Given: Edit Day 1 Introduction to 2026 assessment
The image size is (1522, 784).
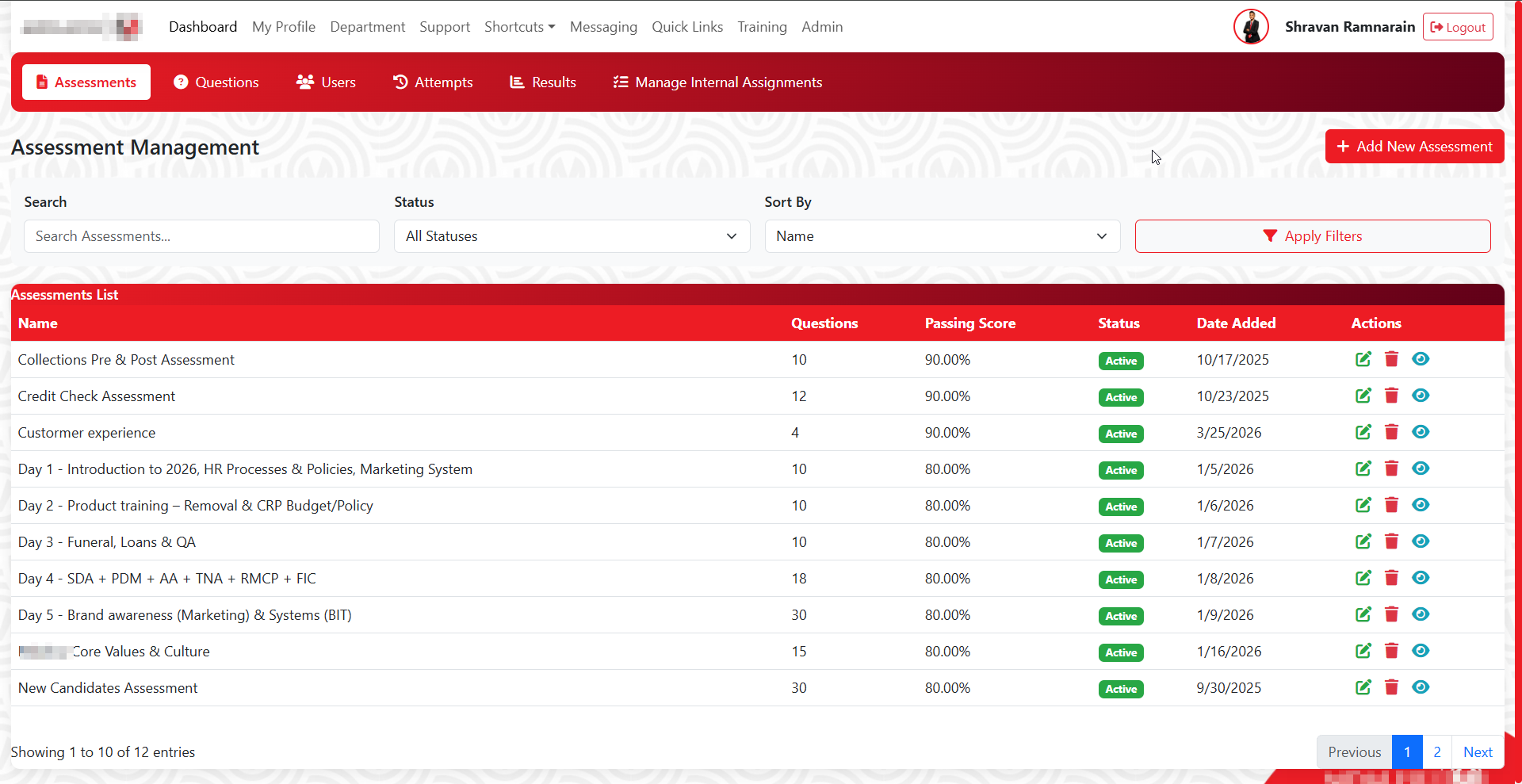Looking at the screenshot, I should click(1363, 468).
